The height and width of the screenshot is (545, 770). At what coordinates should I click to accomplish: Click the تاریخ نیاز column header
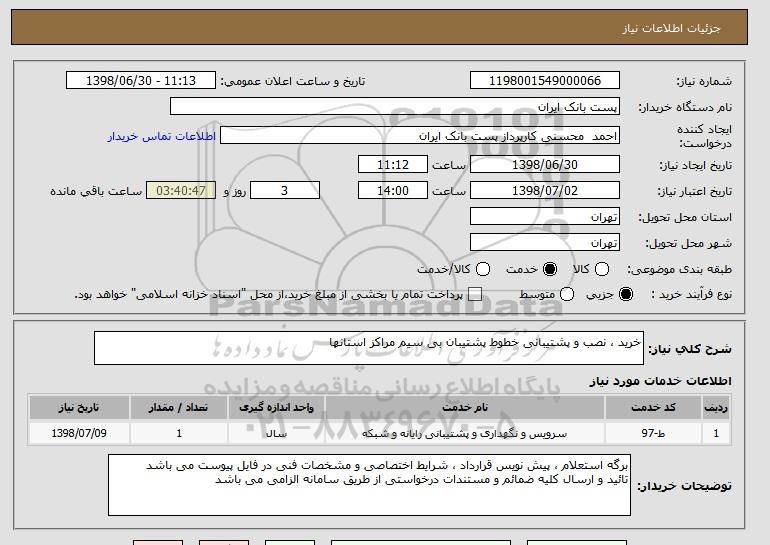tap(79, 408)
